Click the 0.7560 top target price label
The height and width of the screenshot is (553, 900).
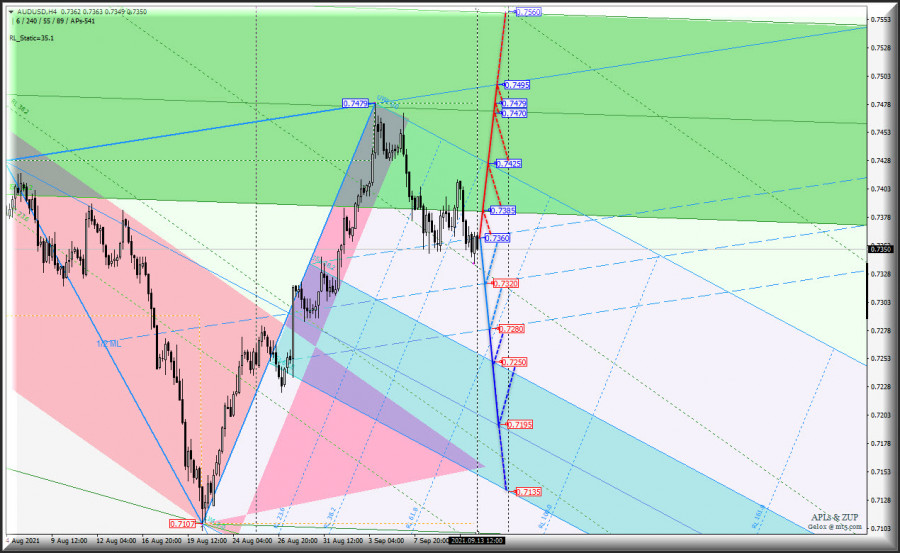click(528, 12)
